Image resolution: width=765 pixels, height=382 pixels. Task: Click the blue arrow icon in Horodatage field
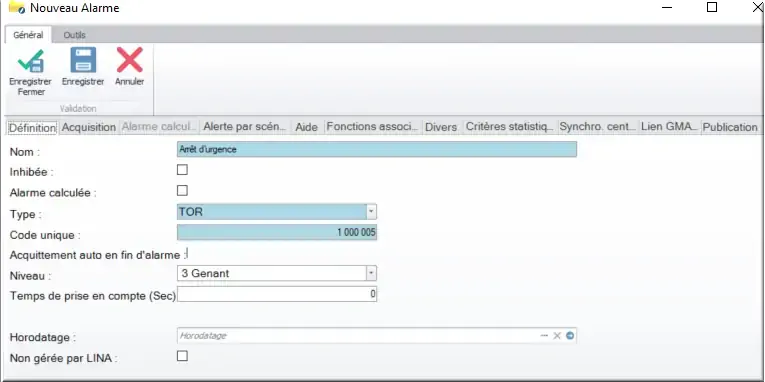569,336
